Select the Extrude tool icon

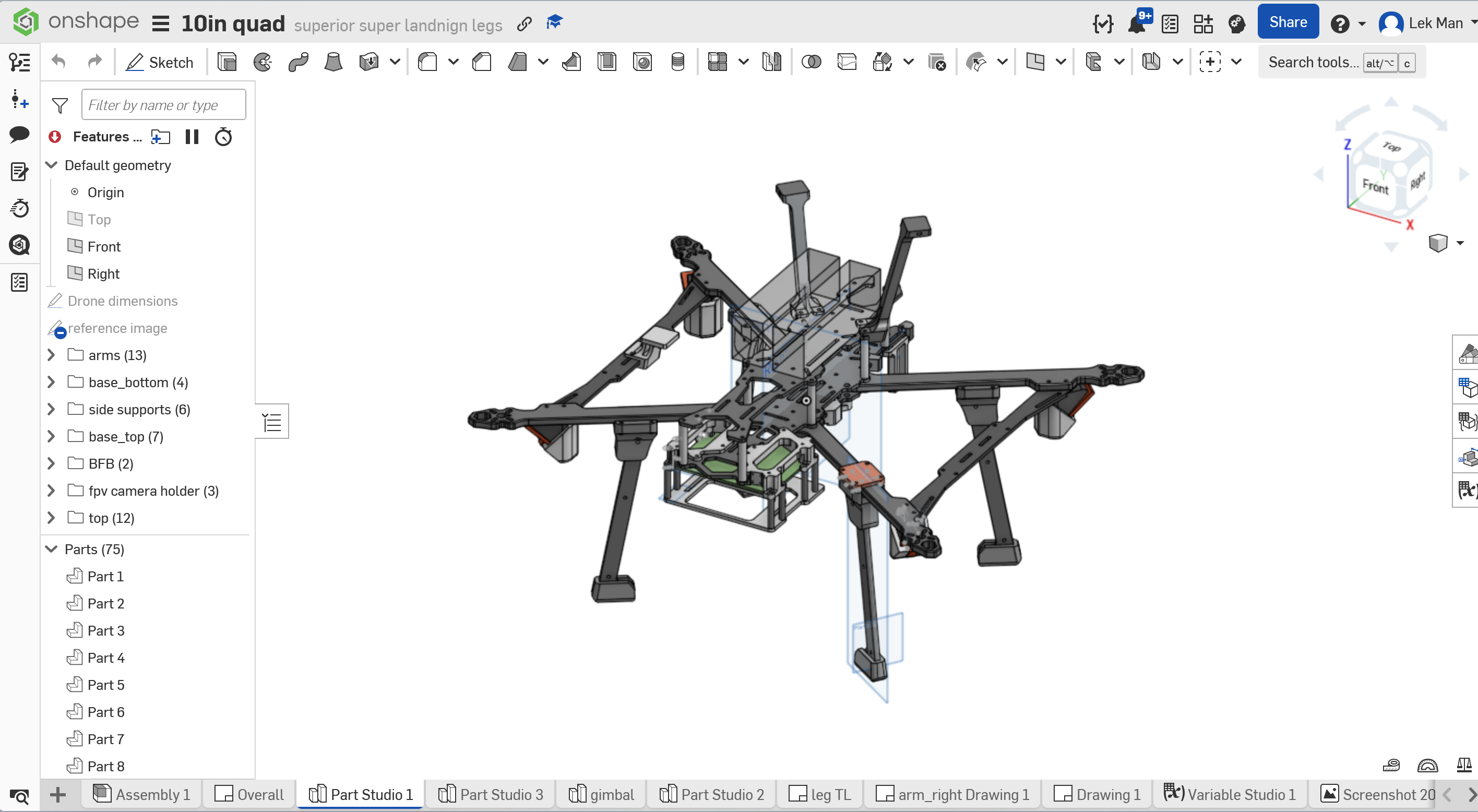pyautogui.click(x=227, y=62)
